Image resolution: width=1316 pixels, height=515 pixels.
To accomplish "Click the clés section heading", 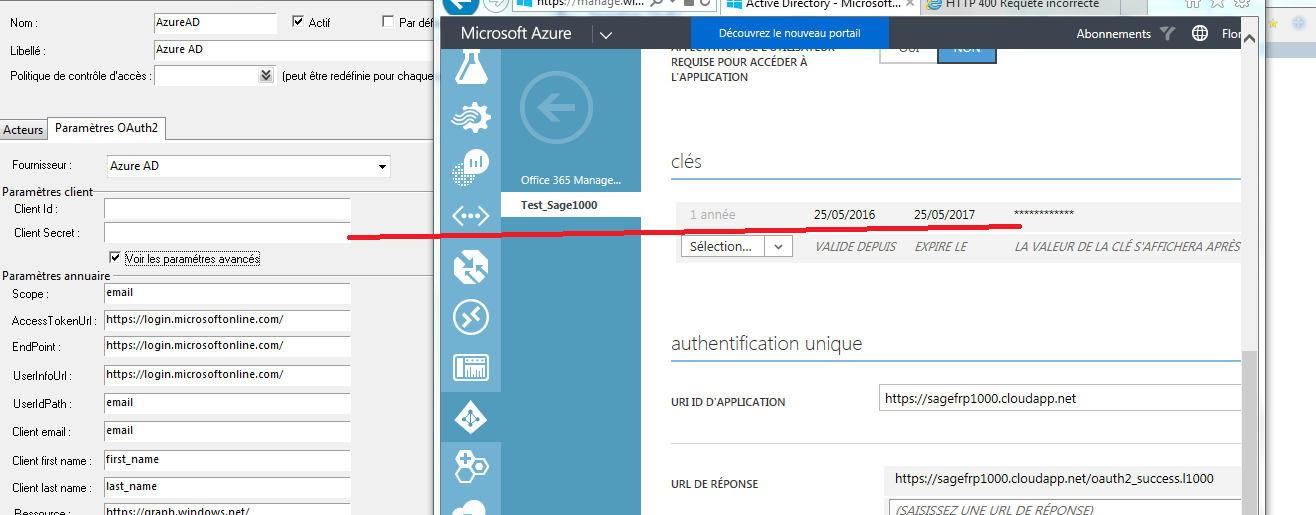I will pyautogui.click(x=686, y=162).
